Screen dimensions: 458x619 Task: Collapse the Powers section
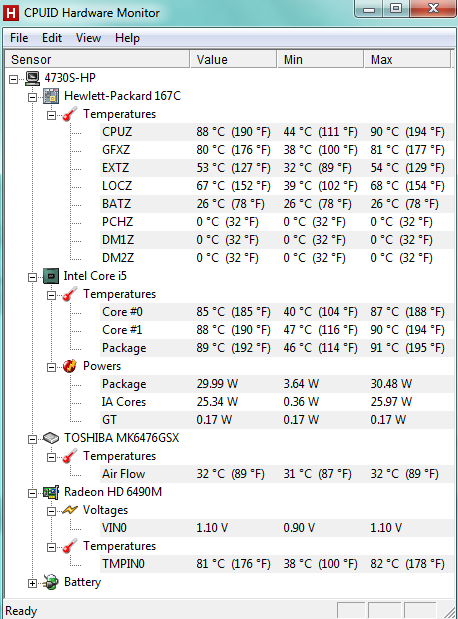pyautogui.click(x=51, y=368)
